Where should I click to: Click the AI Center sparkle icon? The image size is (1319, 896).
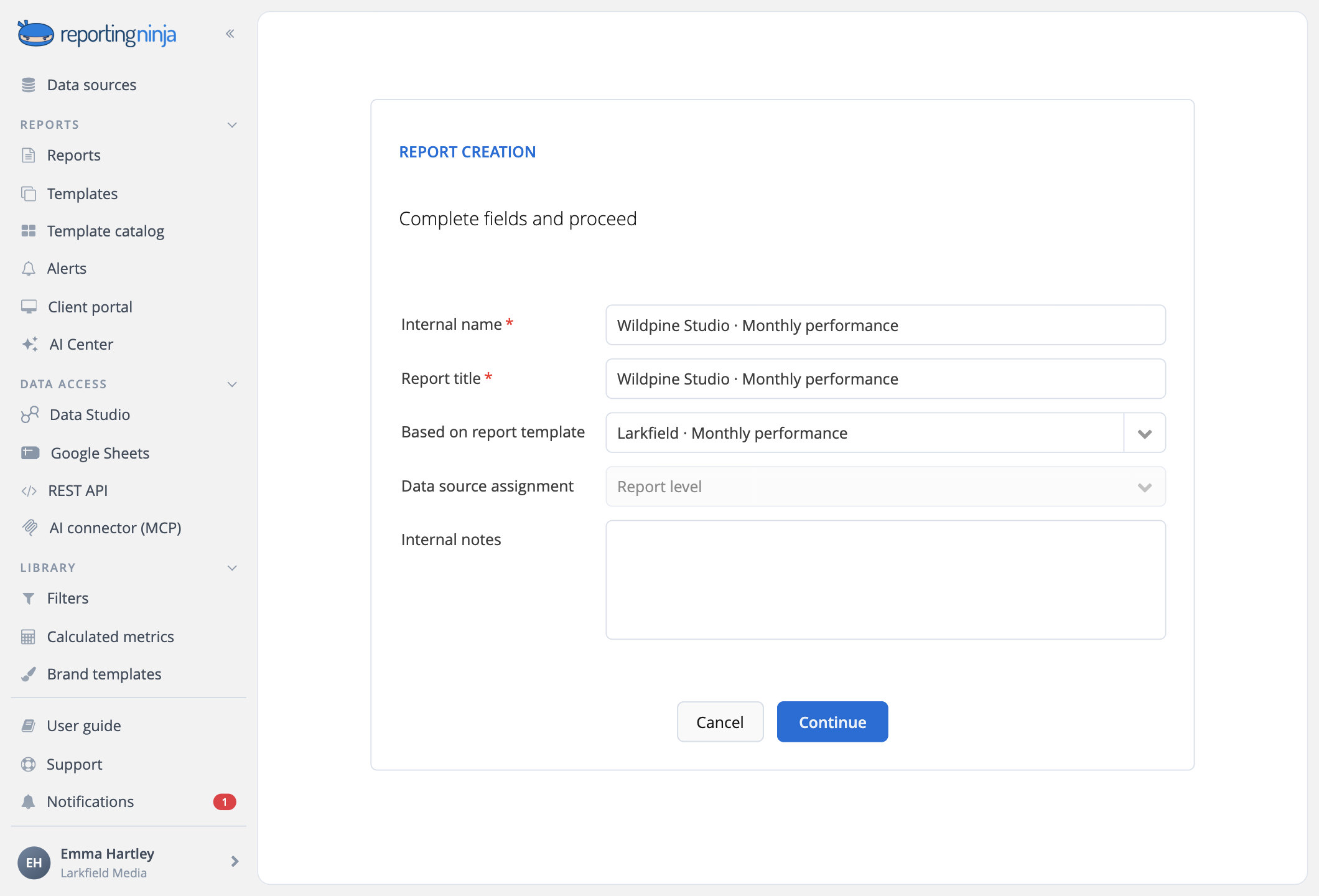pos(29,344)
